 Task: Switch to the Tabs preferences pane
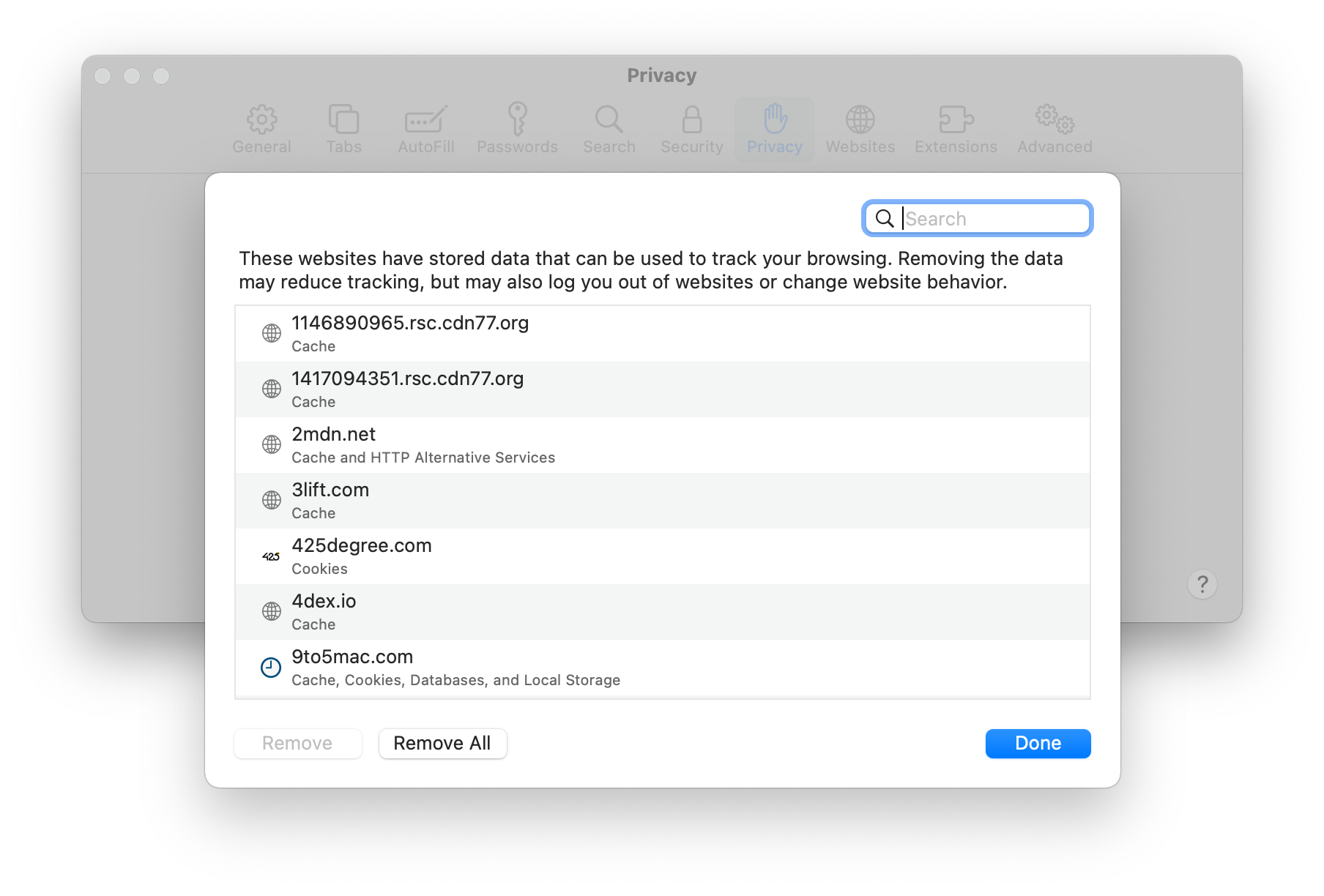pyautogui.click(x=343, y=129)
